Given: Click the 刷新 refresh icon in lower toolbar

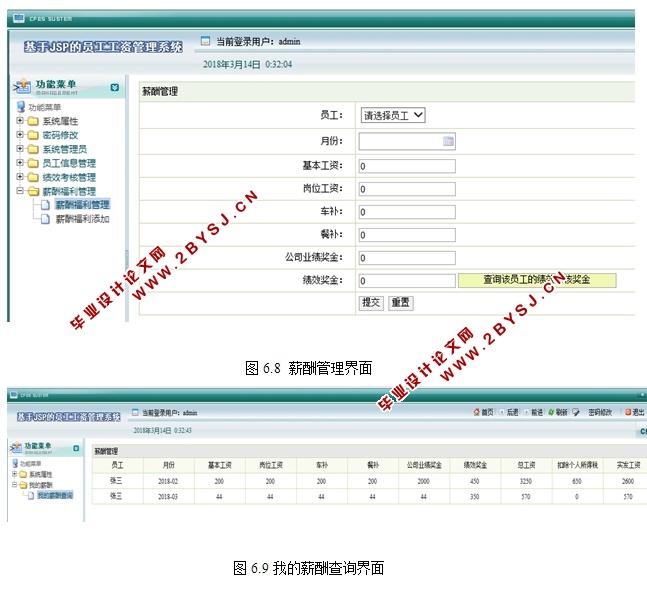Looking at the screenshot, I should pos(551,412).
